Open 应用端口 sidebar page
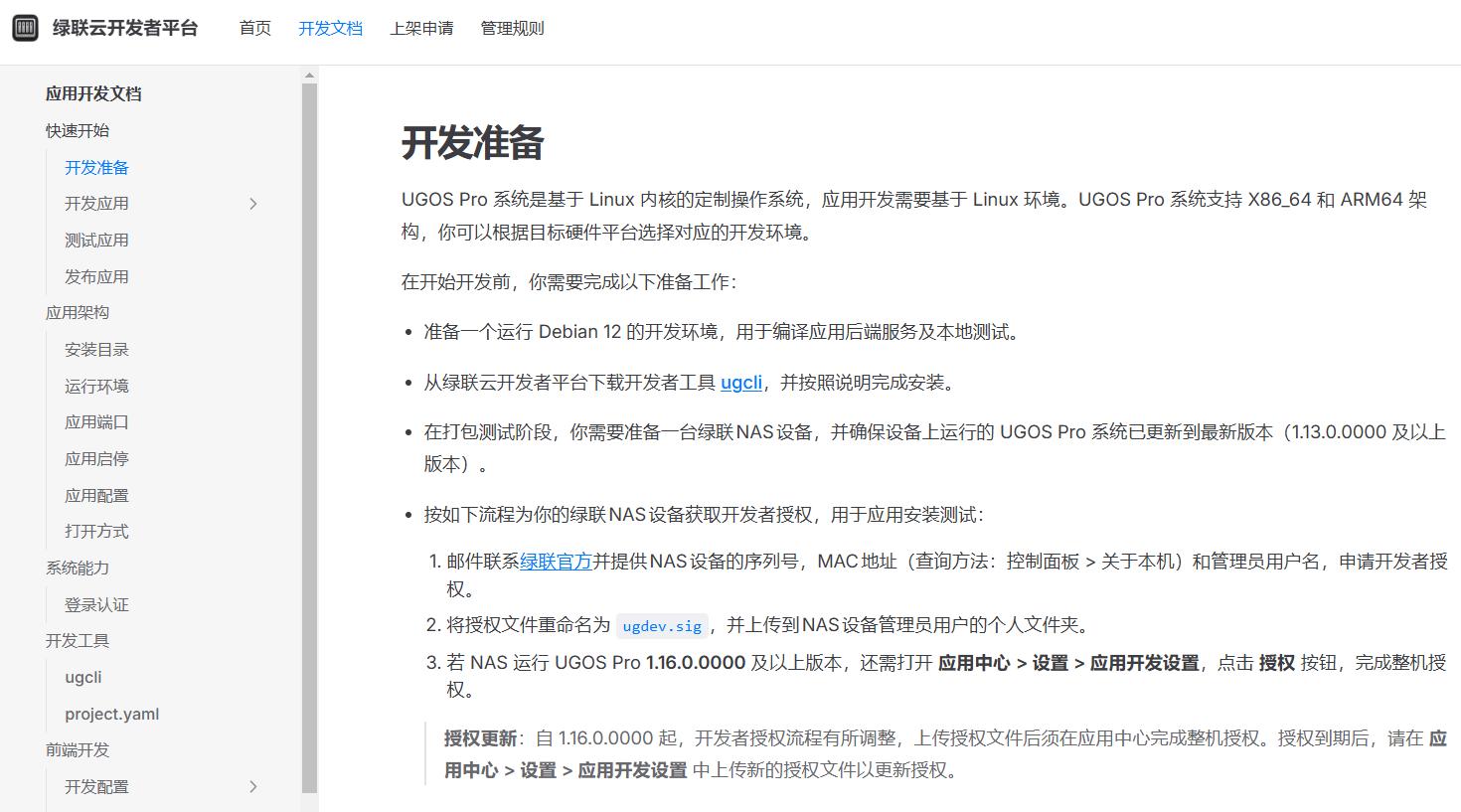 pos(97,421)
